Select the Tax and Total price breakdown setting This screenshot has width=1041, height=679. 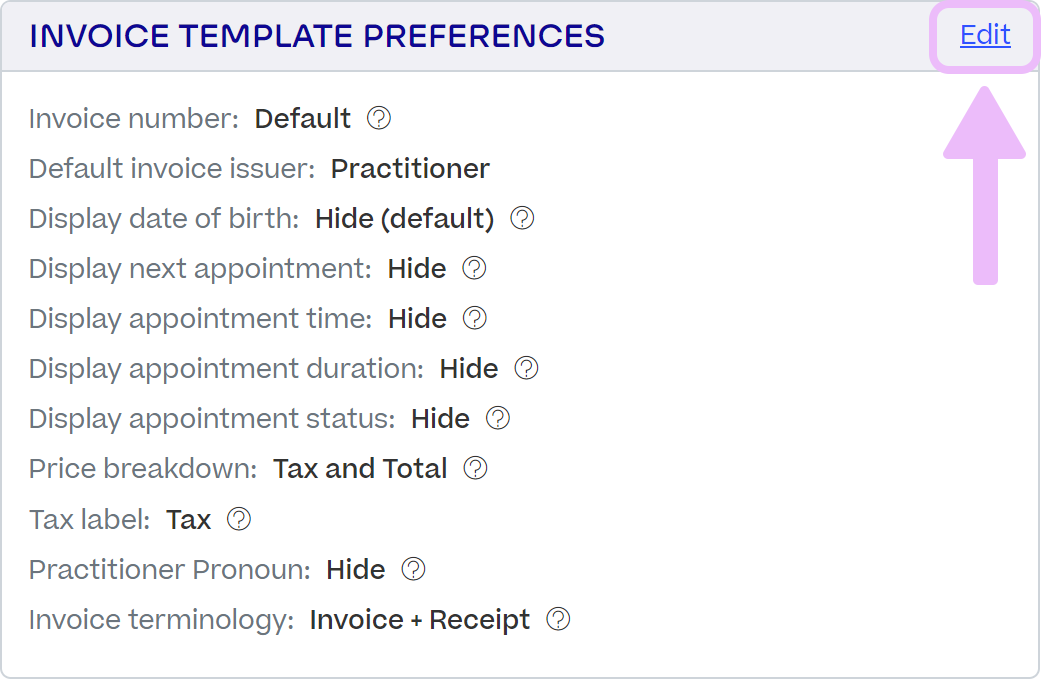coord(360,468)
